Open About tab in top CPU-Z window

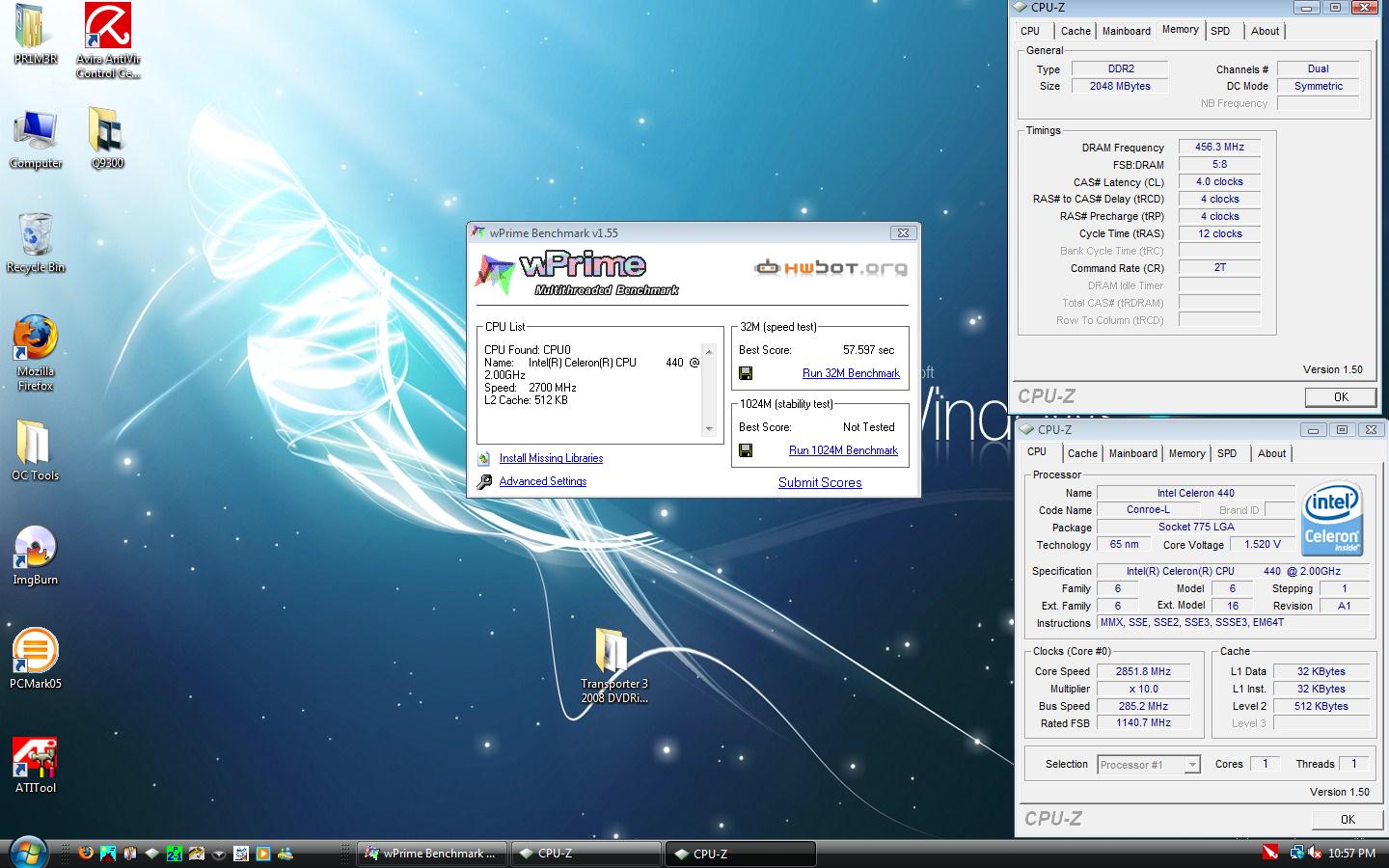1265,31
